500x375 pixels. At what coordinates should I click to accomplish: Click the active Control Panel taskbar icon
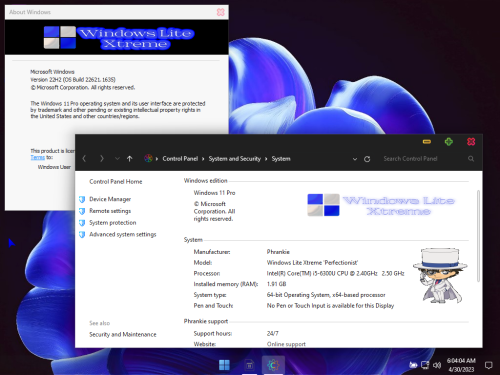click(273, 365)
